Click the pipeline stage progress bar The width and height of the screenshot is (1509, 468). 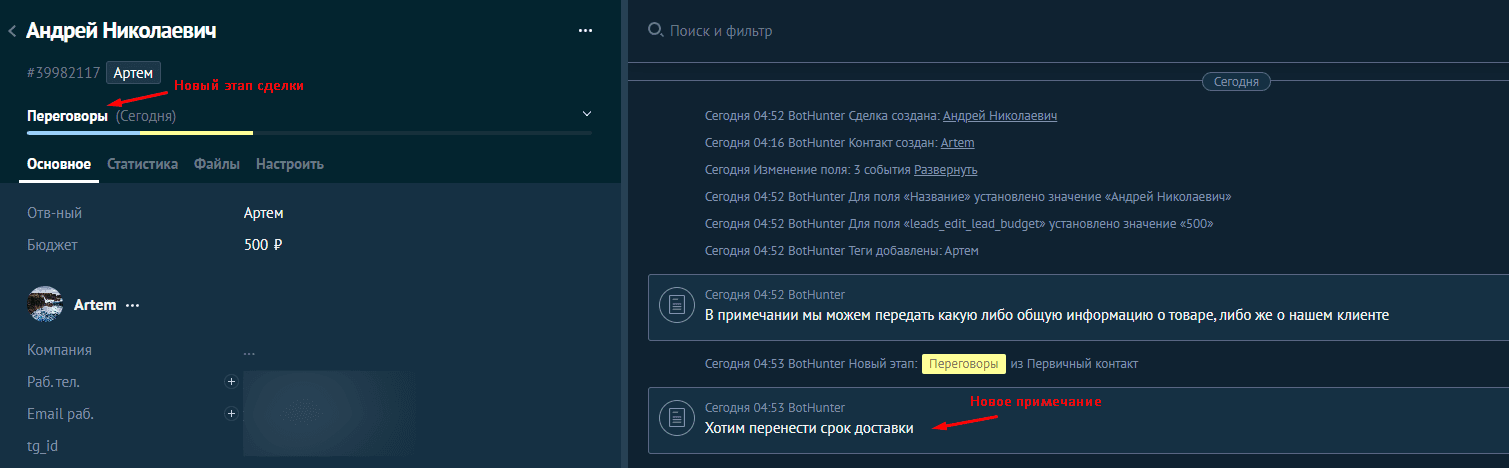(x=309, y=132)
